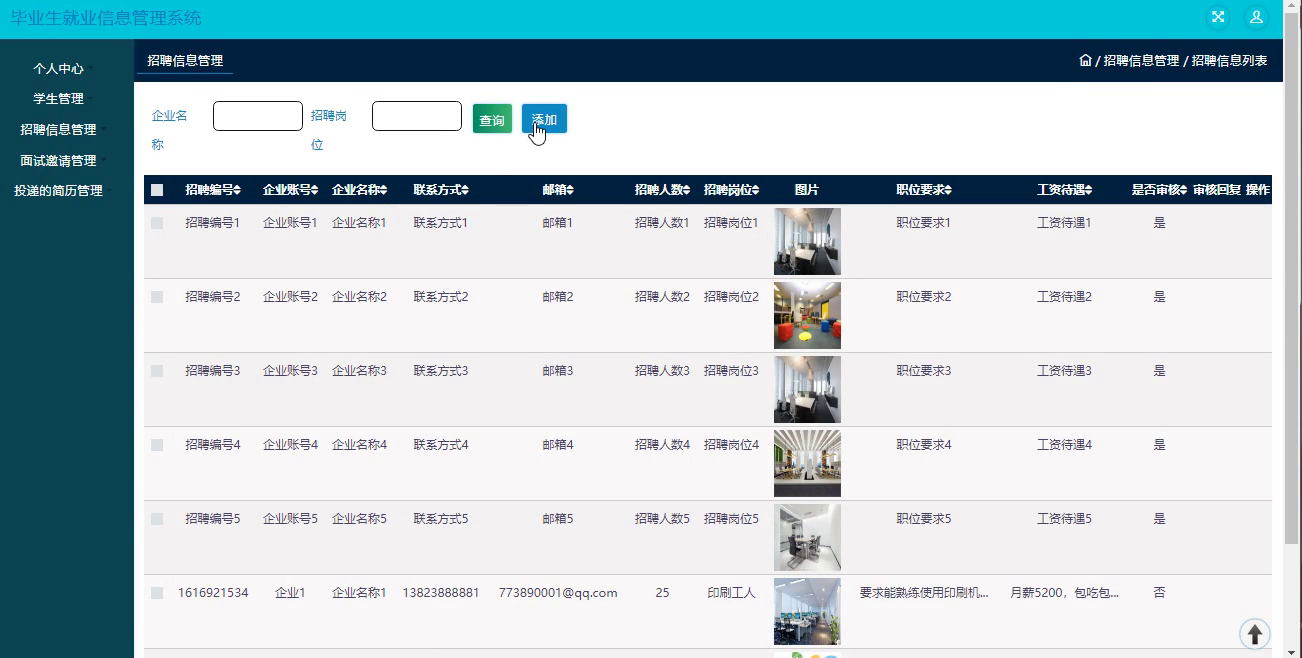Click email cell 773890001@qq.com
Image resolution: width=1302 pixels, height=658 pixels.
pyautogui.click(x=558, y=593)
